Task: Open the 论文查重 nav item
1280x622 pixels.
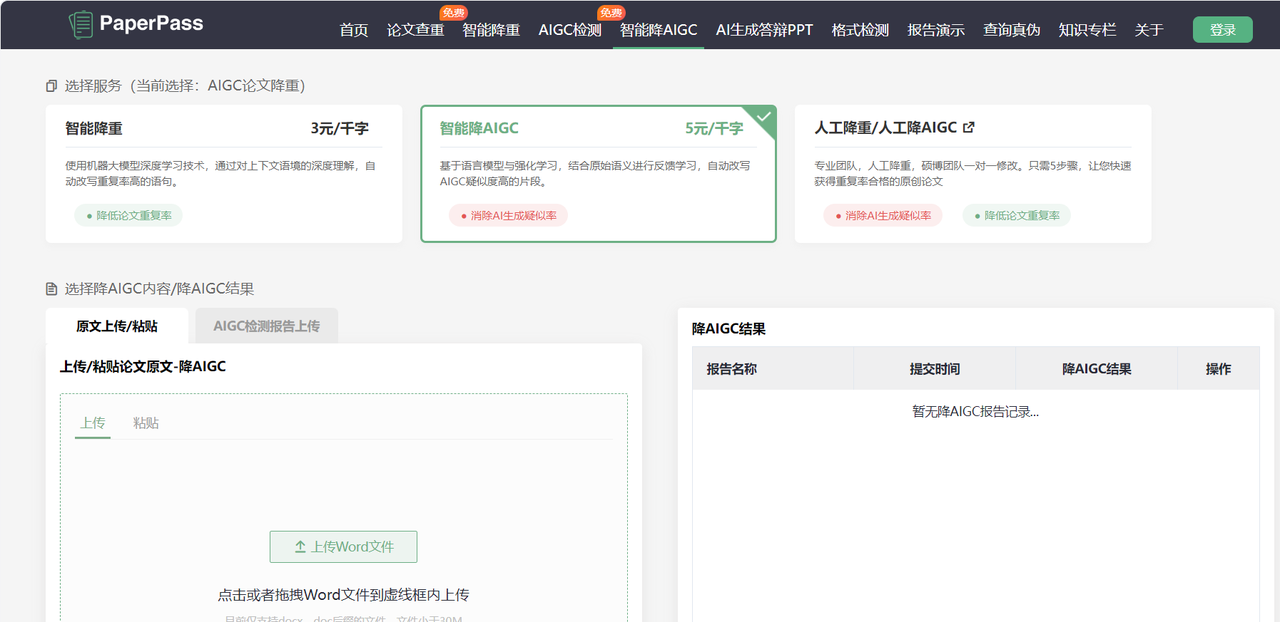Action: (x=415, y=30)
